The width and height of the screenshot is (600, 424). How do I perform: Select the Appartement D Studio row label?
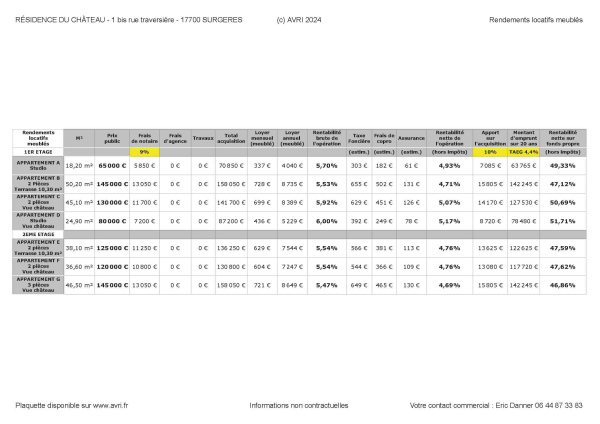pyautogui.click(x=38, y=218)
